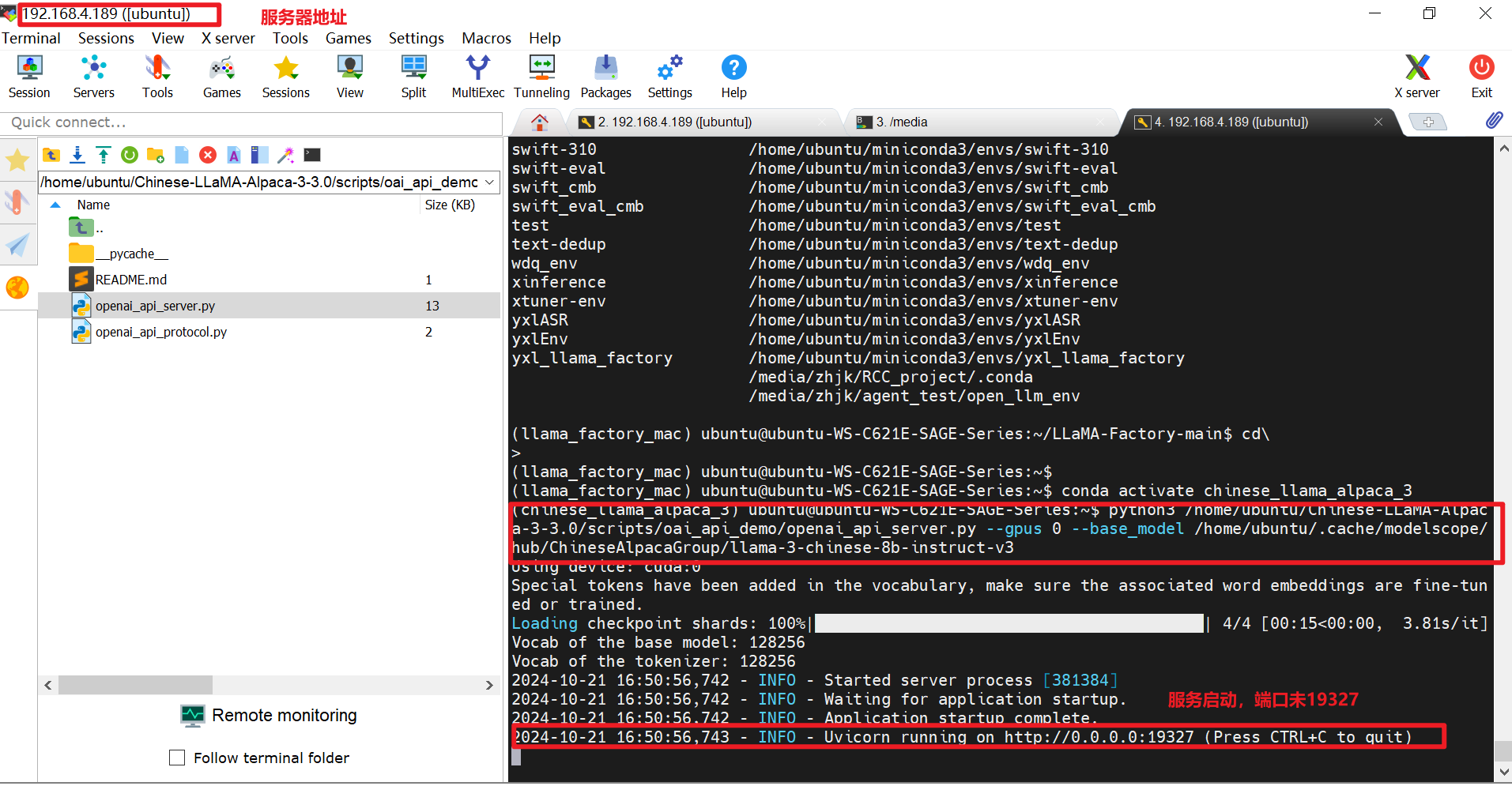Open the Macros menu

(486, 38)
